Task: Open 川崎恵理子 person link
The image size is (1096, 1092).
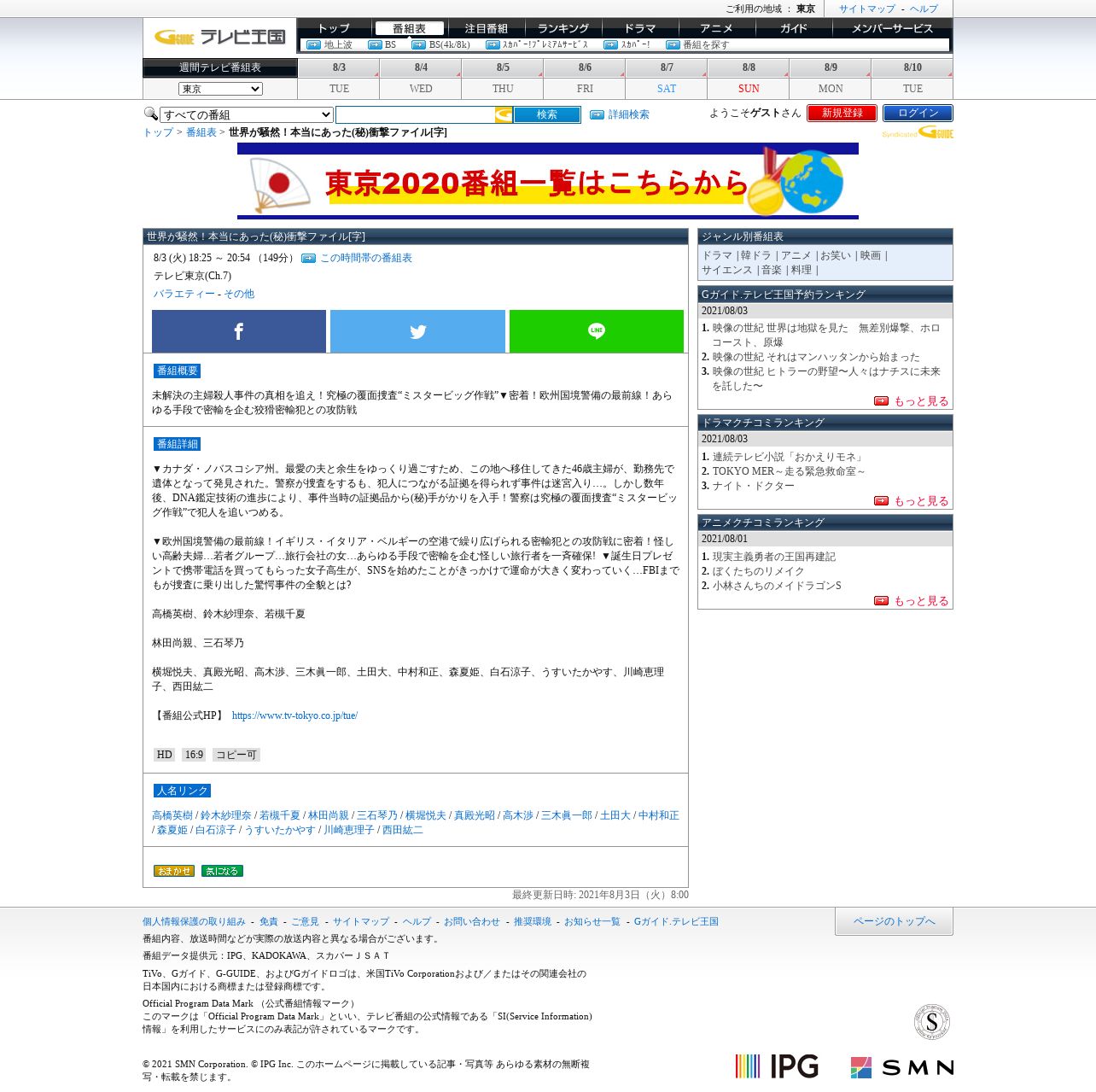Action: pyautogui.click(x=349, y=830)
